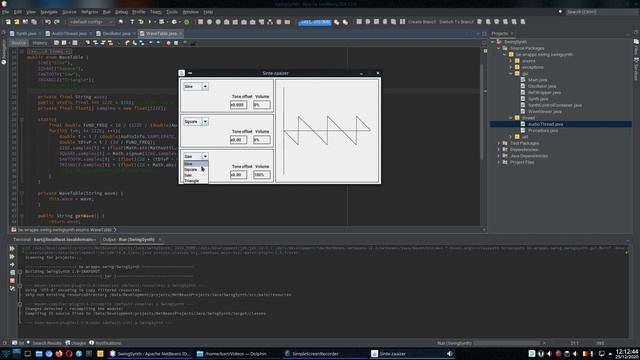Open Firefox from the taskbar
Screen dimensions: 640x360
click(x=59, y=354)
